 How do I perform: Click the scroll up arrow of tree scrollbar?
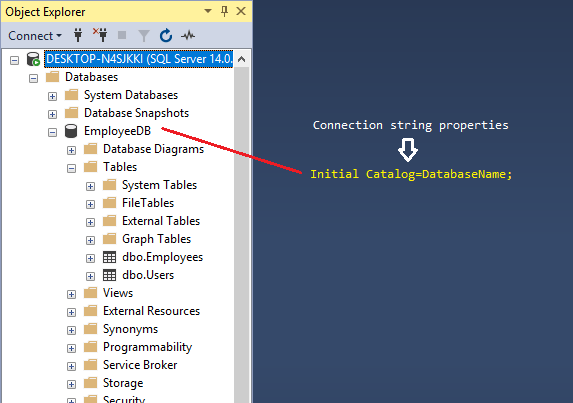242,59
